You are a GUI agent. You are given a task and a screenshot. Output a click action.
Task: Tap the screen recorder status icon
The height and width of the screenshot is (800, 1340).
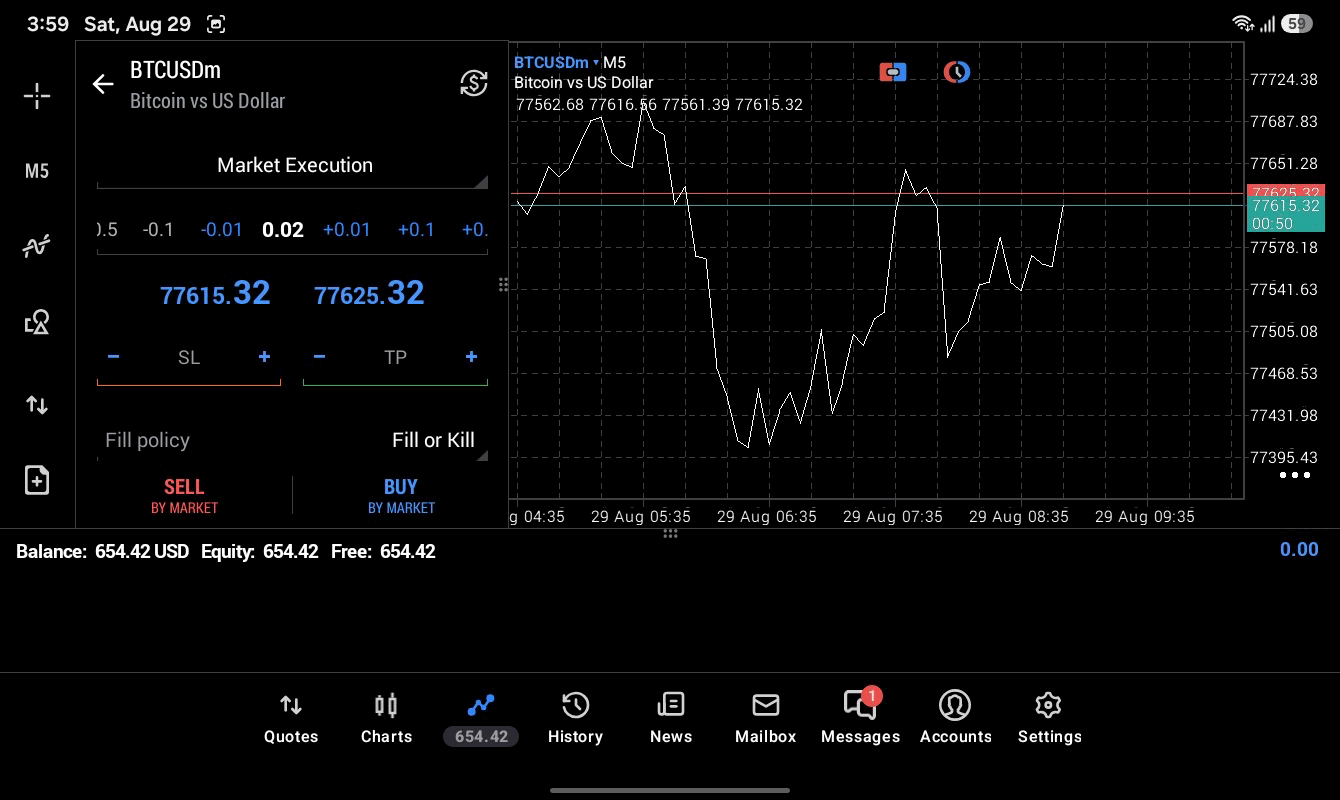(x=215, y=24)
